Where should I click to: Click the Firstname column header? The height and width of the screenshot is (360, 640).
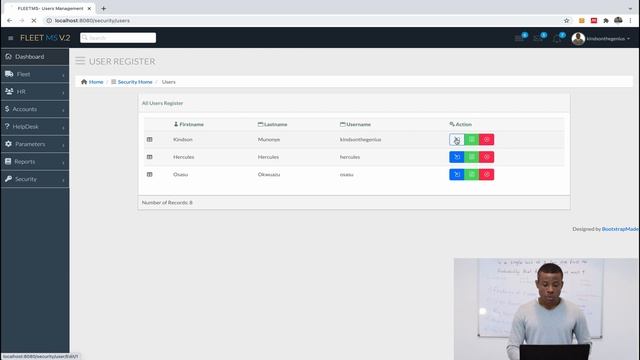tap(189, 124)
